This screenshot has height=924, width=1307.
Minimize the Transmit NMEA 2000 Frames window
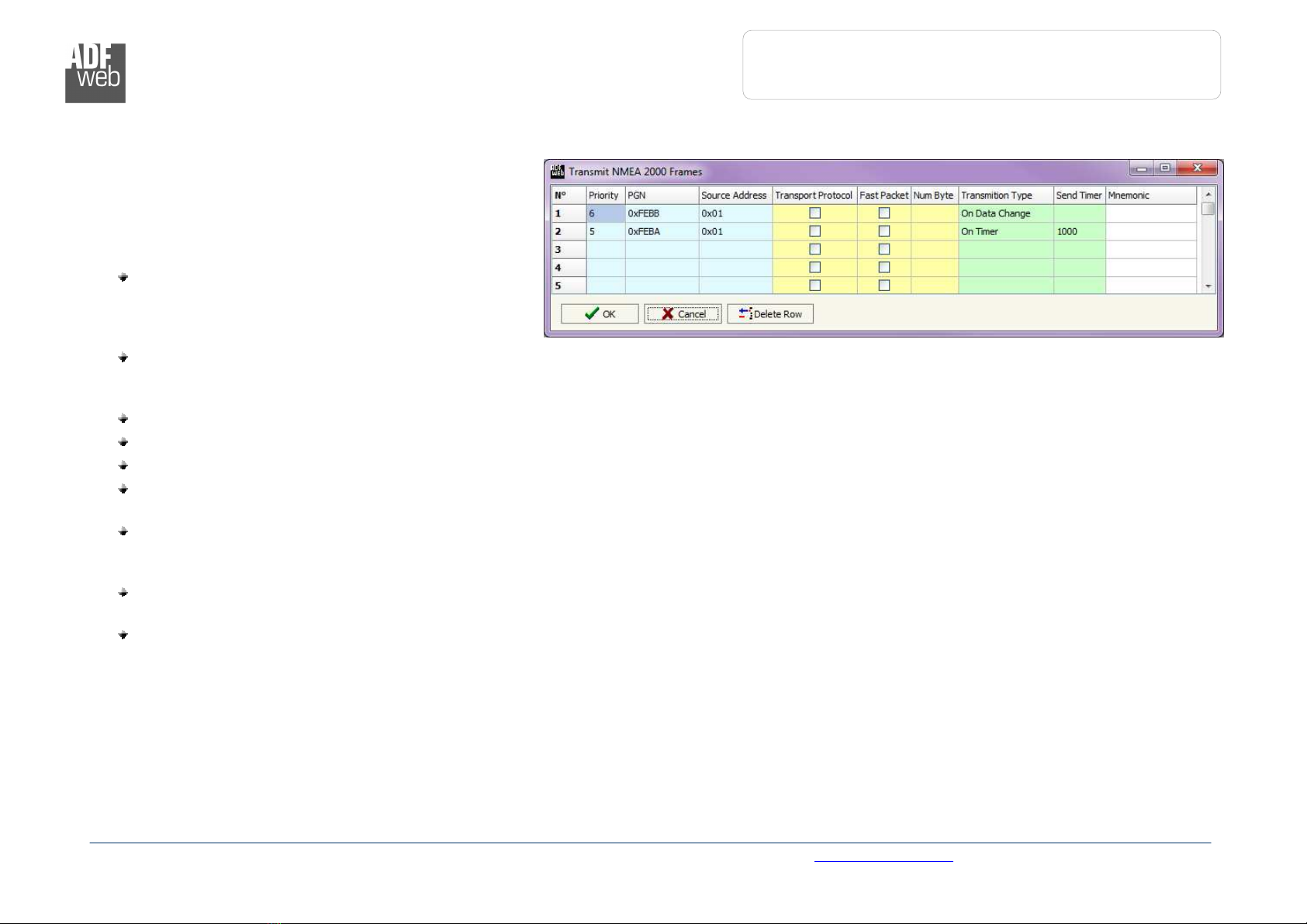[1142, 168]
